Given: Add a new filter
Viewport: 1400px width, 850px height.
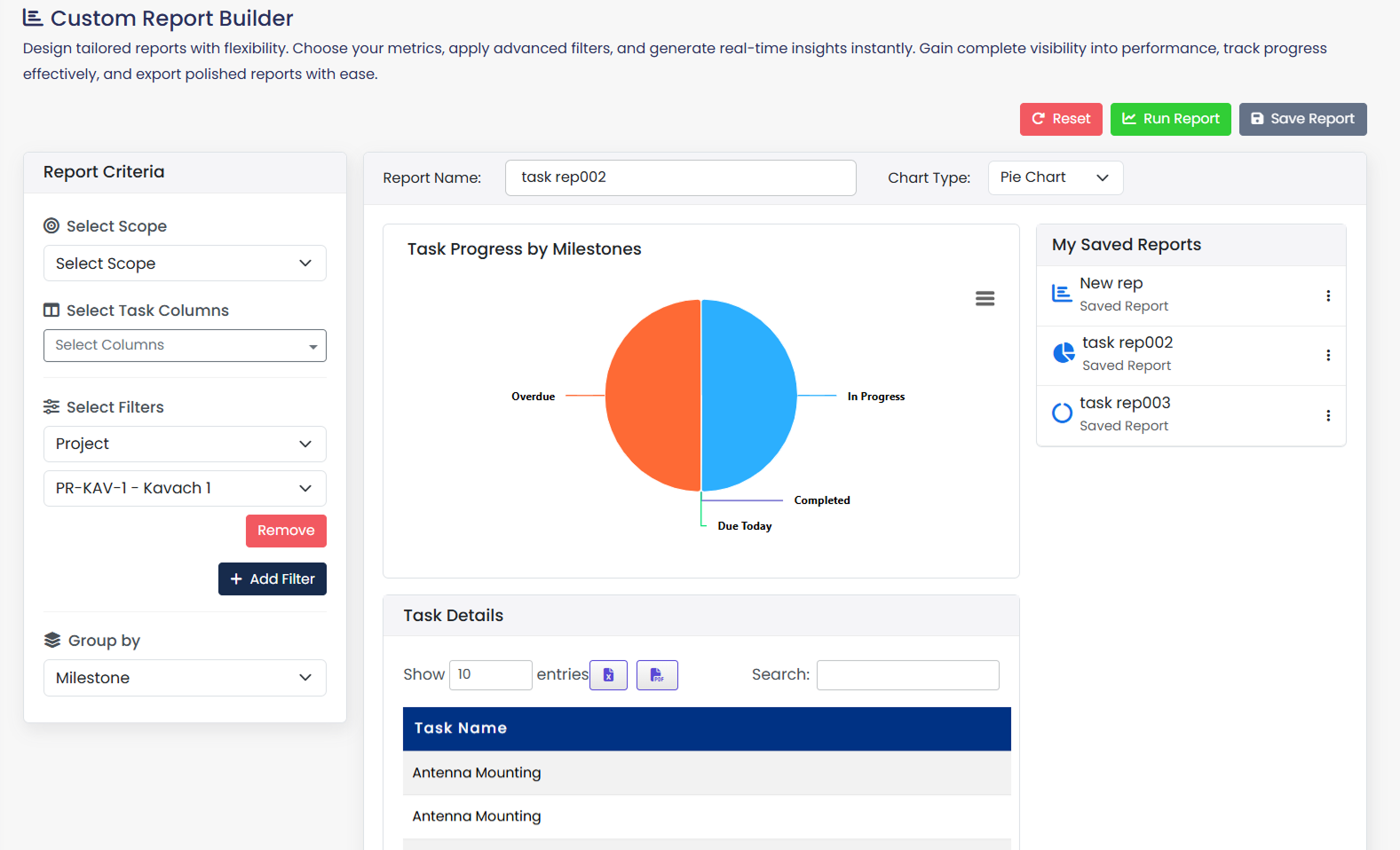Looking at the screenshot, I should pyautogui.click(x=273, y=579).
